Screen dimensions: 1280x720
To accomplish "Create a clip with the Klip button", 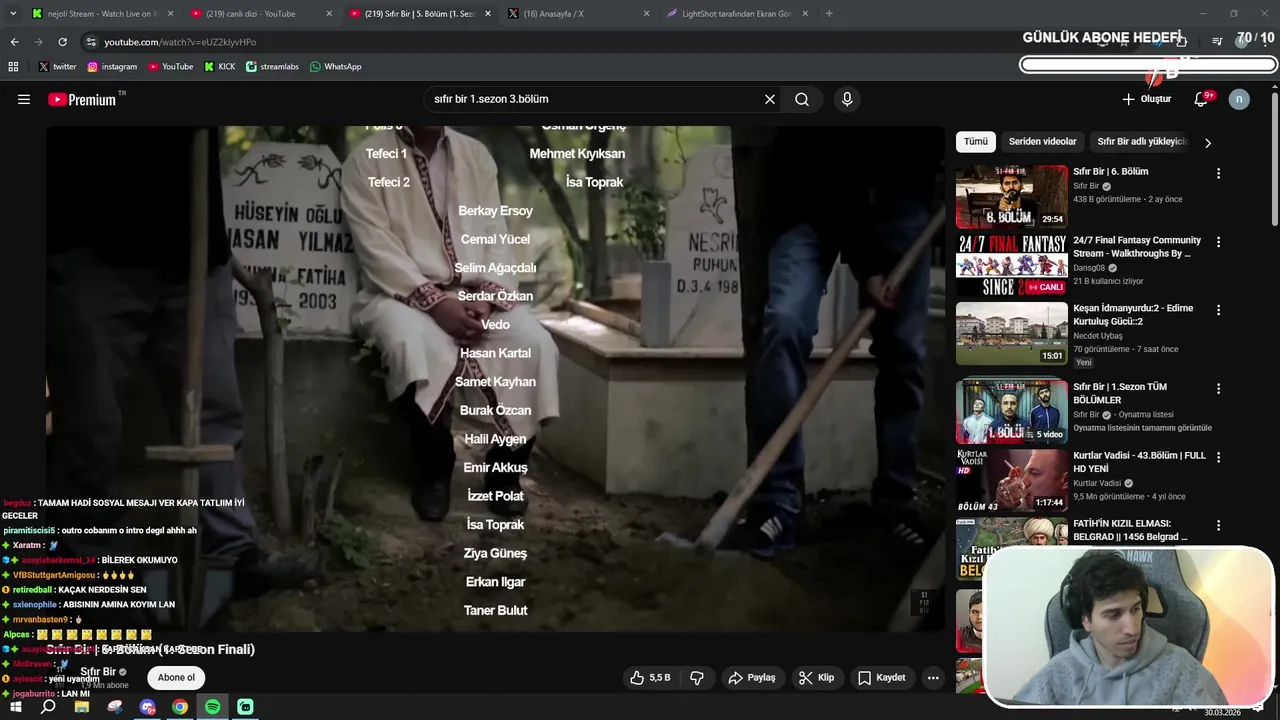I will 816,677.
